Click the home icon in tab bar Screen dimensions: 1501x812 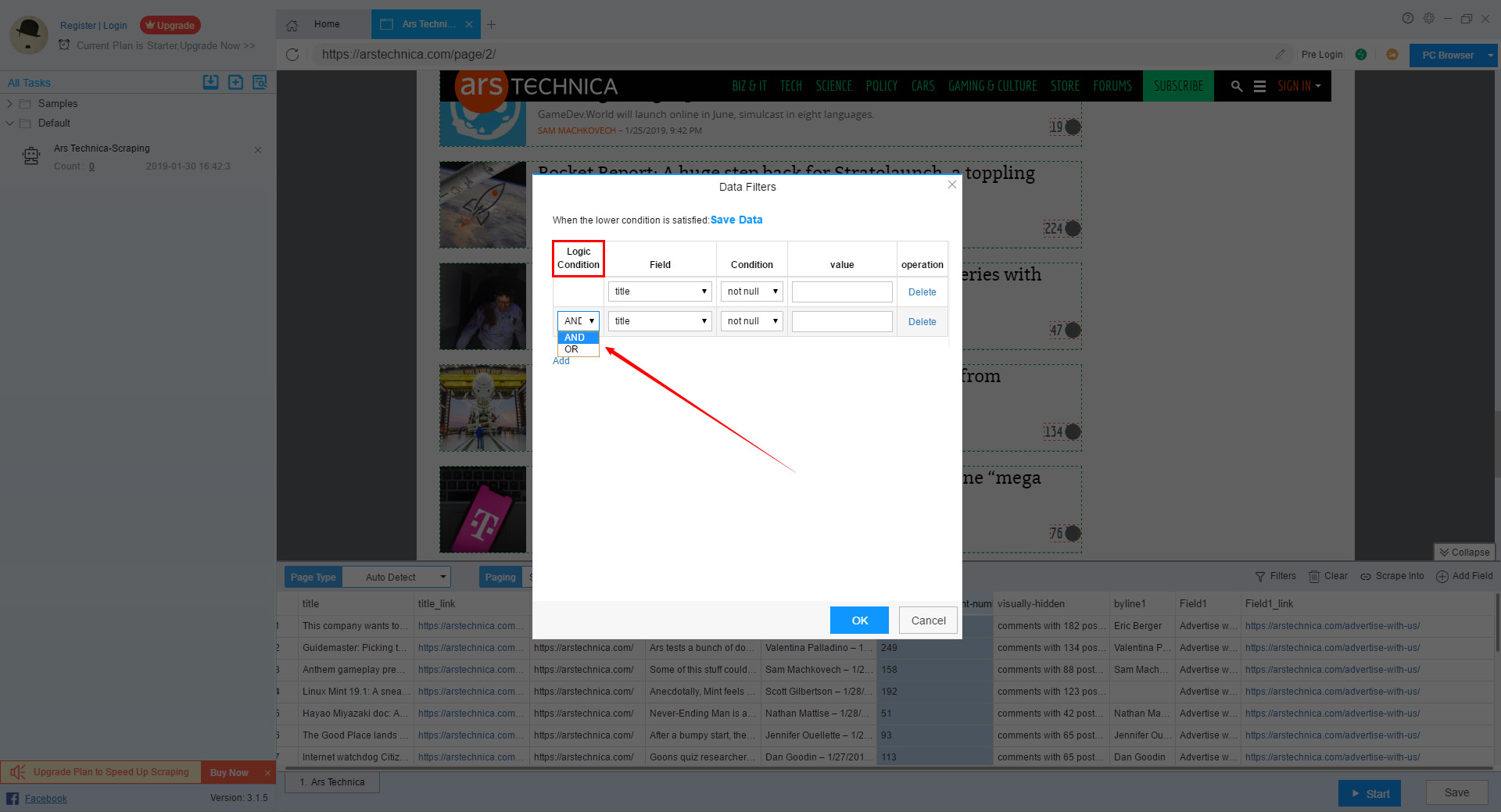coord(292,25)
